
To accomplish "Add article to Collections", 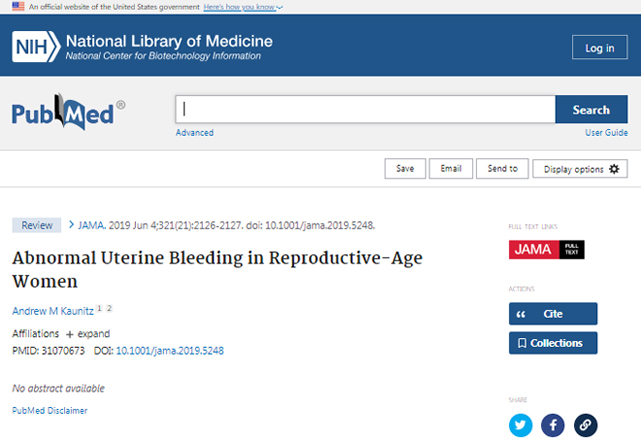I will (553, 343).
